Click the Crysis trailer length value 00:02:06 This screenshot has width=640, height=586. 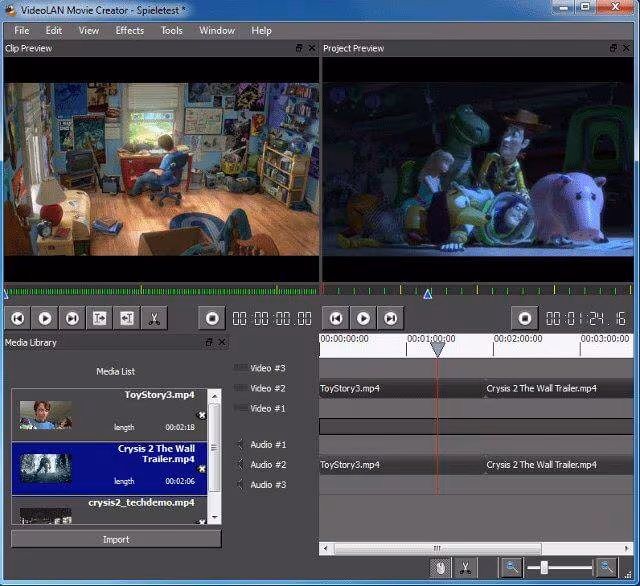180,481
